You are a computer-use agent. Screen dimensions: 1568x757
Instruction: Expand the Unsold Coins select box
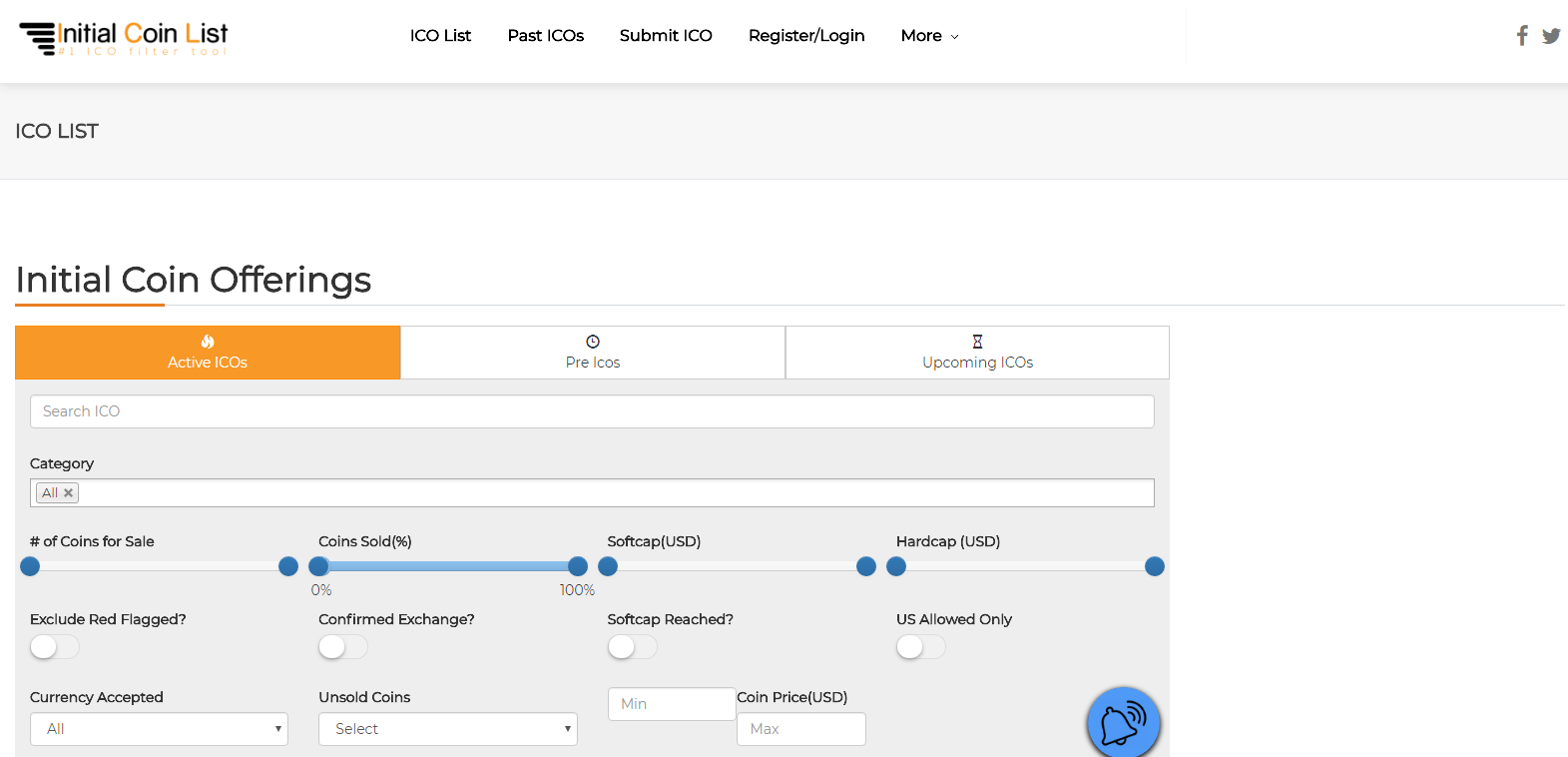[447, 729]
